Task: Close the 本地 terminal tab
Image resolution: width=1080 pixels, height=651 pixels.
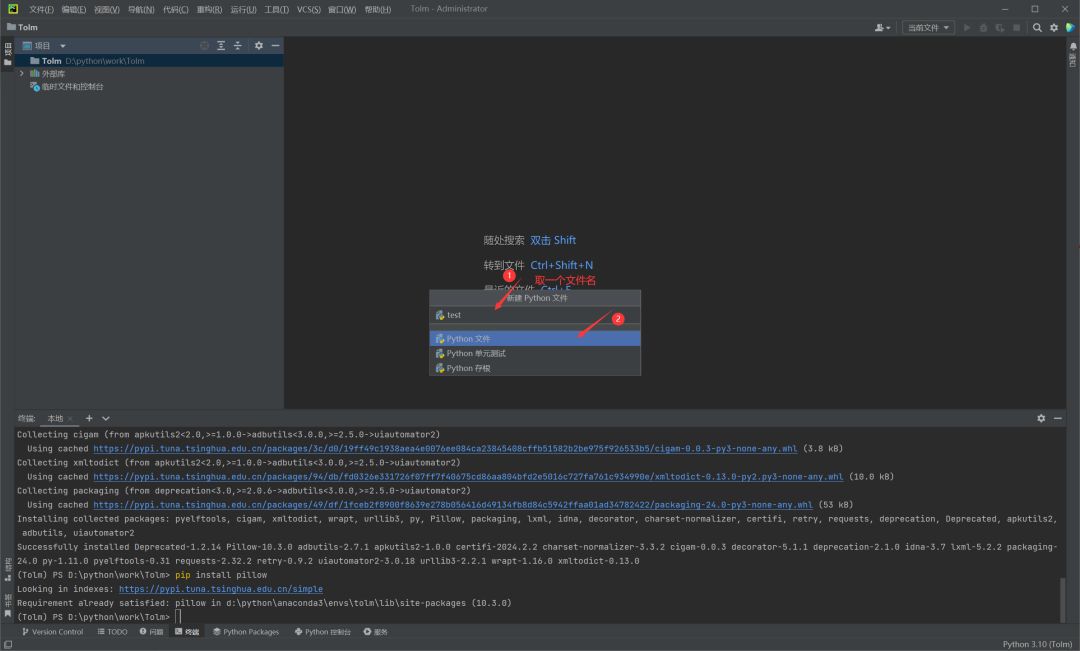Action: click(70, 419)
